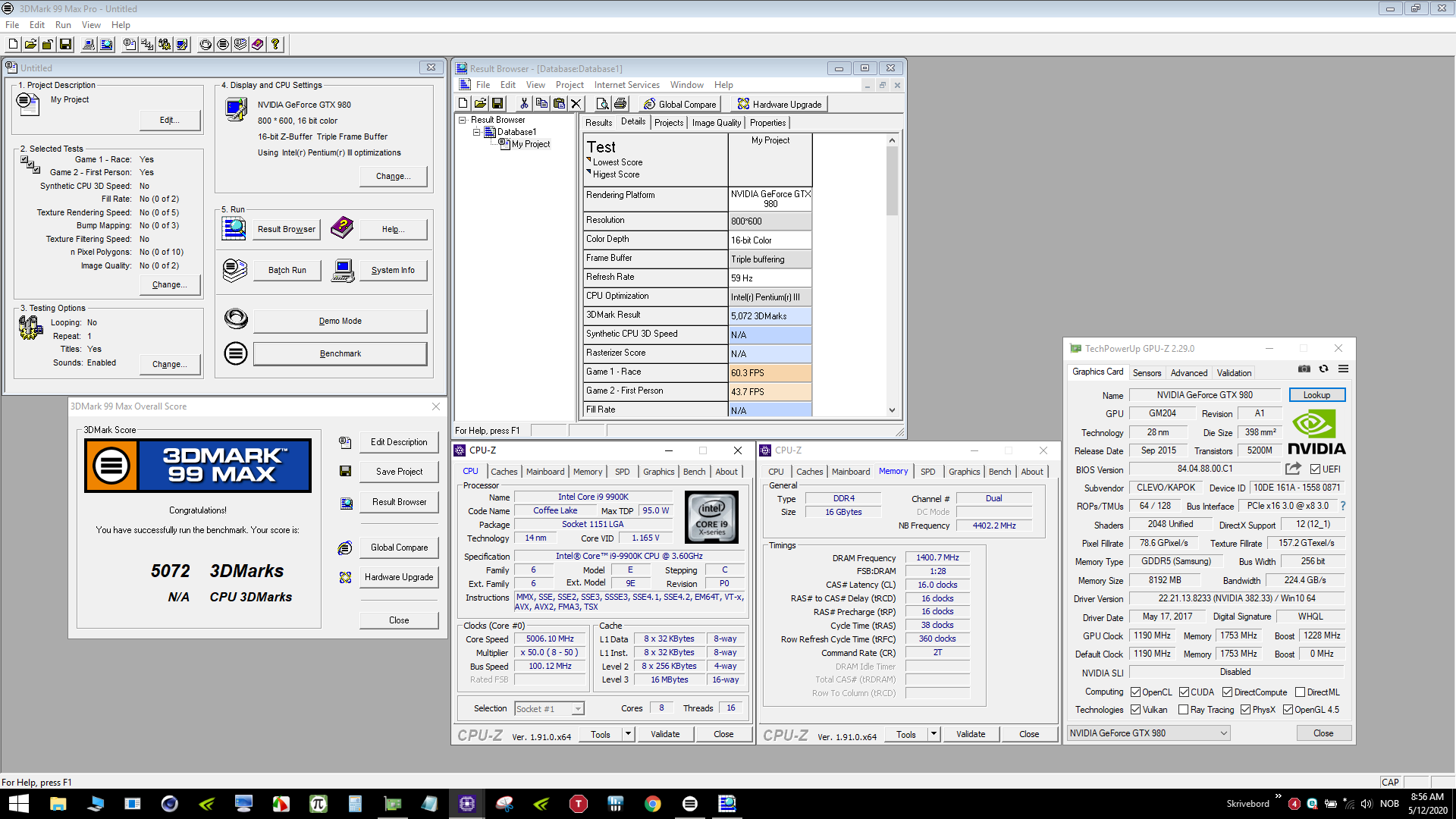
Task: Expand the Lowest Score marker in Test header
Action: coord(588,160)
